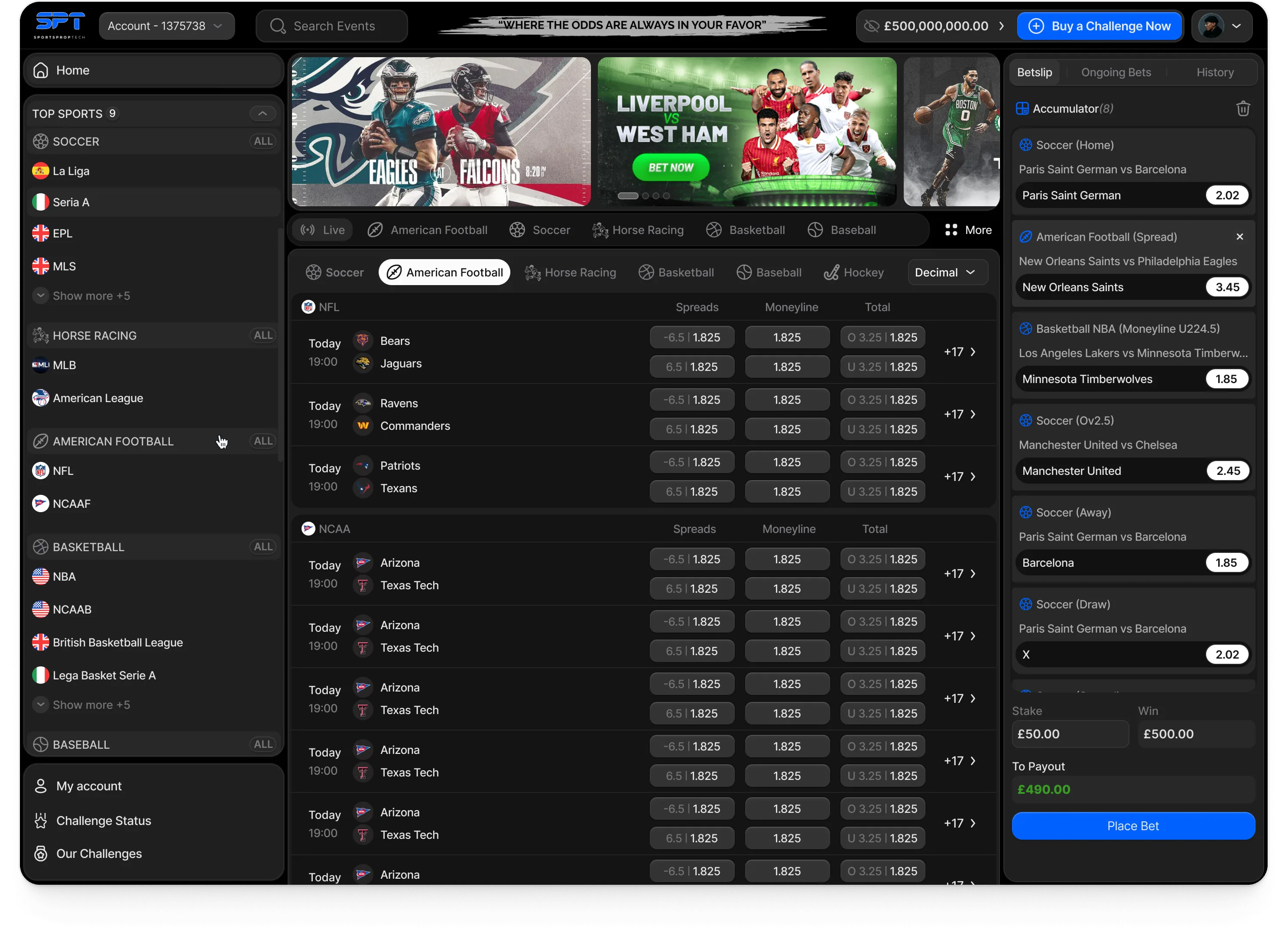Toggle balance visibility with the eye icon
The width and height of the screenshot is (1288, 945).
point(870,26)
